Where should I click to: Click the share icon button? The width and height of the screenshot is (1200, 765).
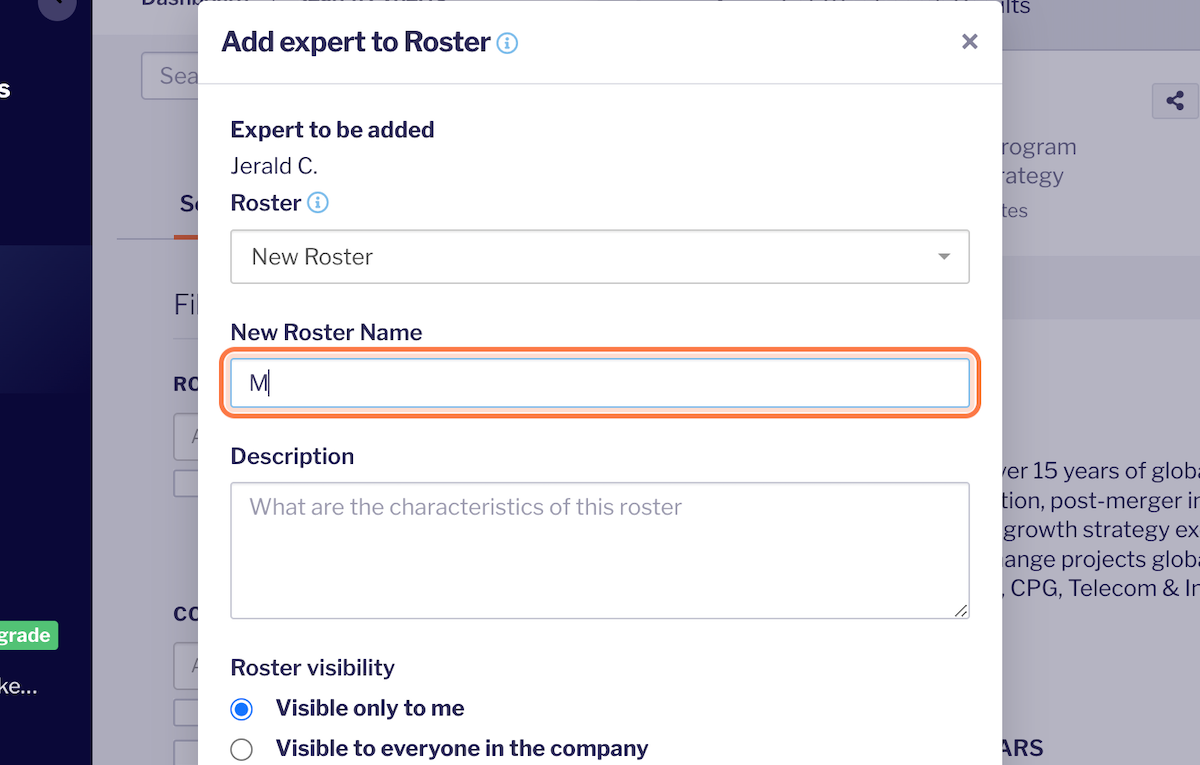pyautogui.click(x=1175, y=101)
